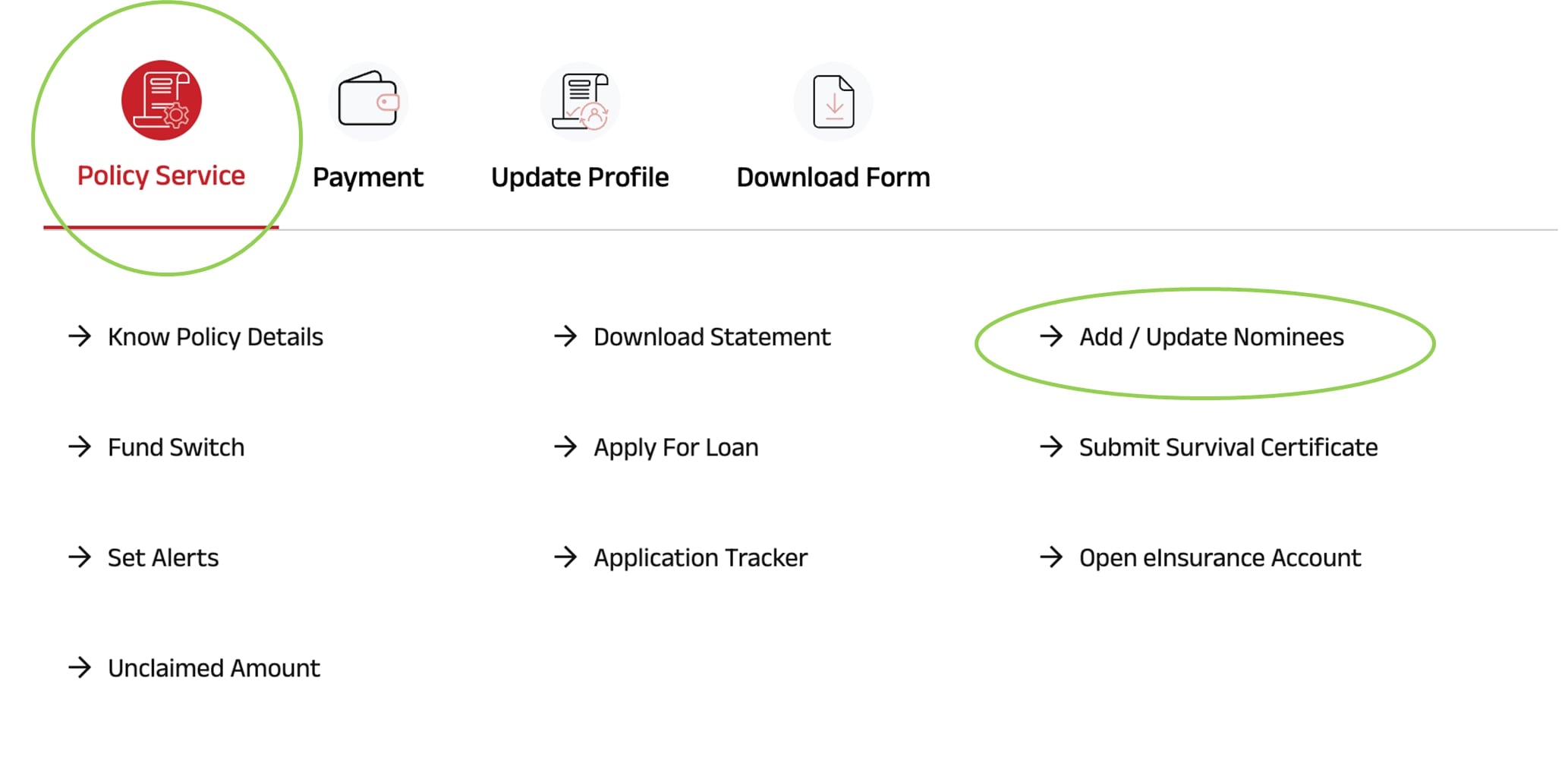View the Unclaimed Amount link
The height and width of the screenshot is (757, 1568).
pyautogui.click(x=214, y=667)
